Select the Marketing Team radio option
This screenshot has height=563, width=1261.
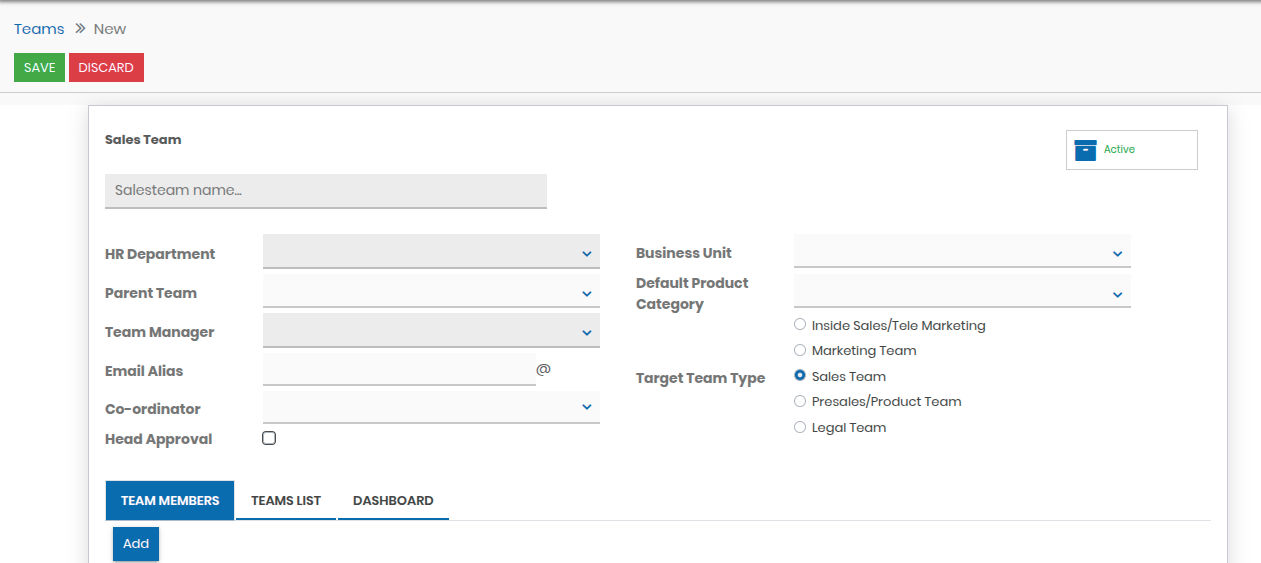[800, 351]
